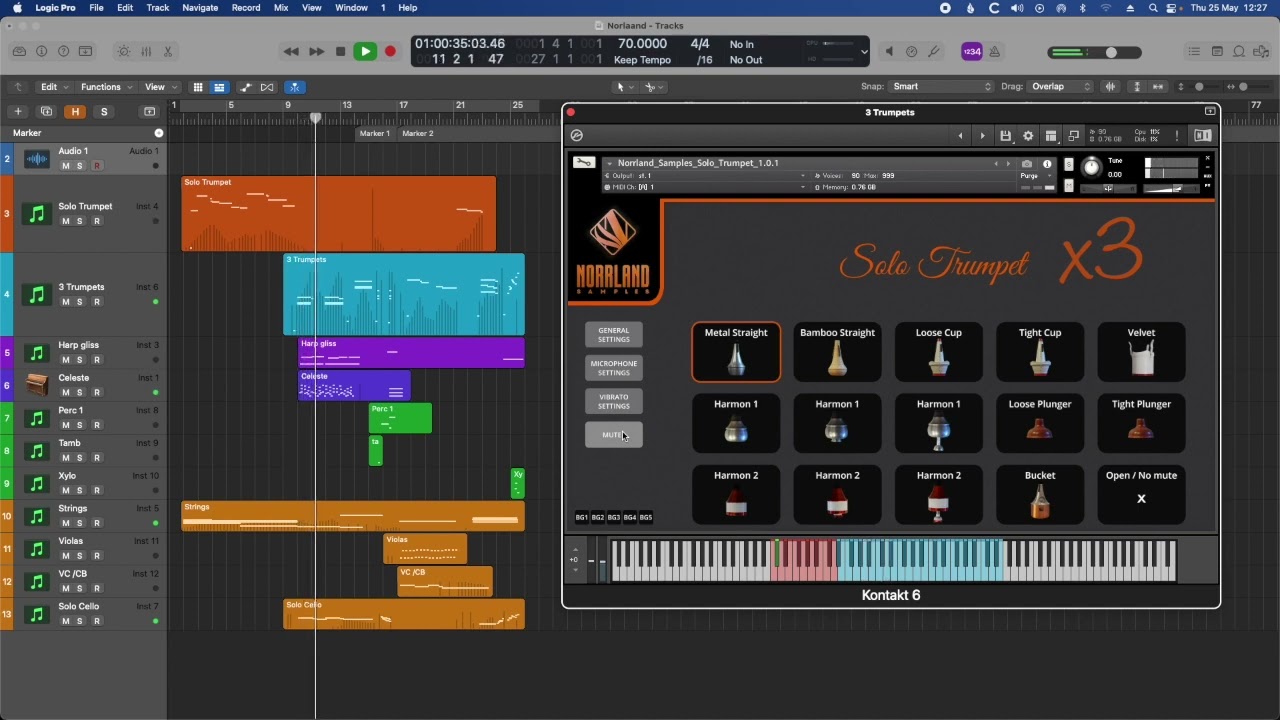
Task: Open GENERAL SETTINGS in Norrland plugin
Action: pos(614,335)
